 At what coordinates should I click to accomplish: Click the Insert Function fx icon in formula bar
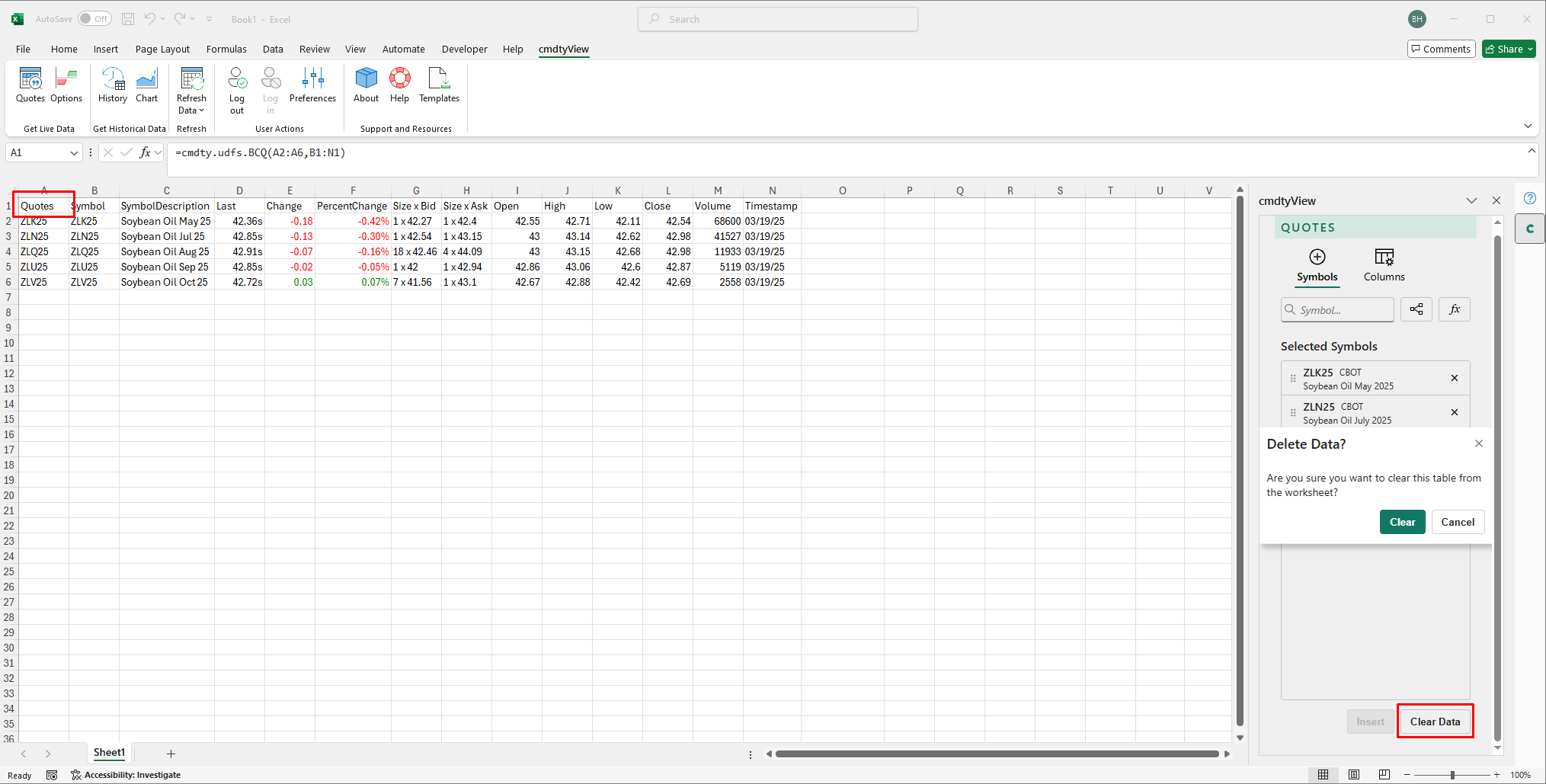pos(145,152)
